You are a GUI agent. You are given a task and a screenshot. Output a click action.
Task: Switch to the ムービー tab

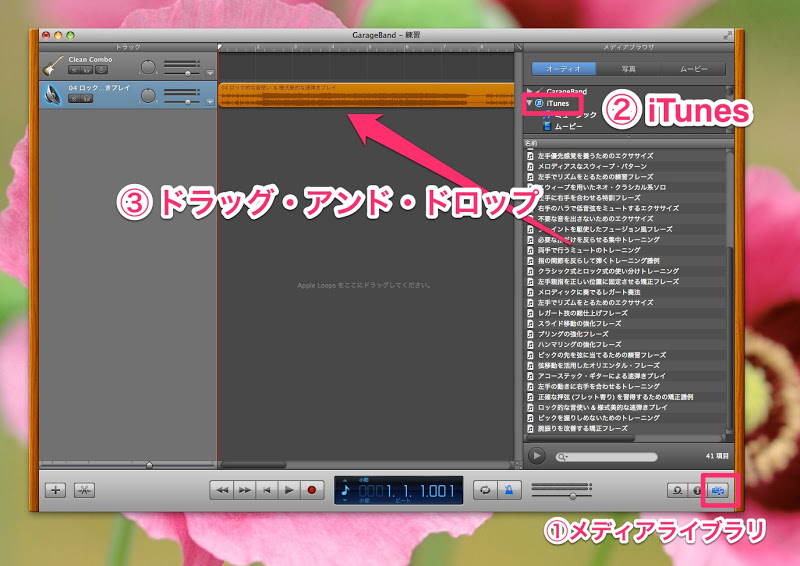(x=693, y=68)
